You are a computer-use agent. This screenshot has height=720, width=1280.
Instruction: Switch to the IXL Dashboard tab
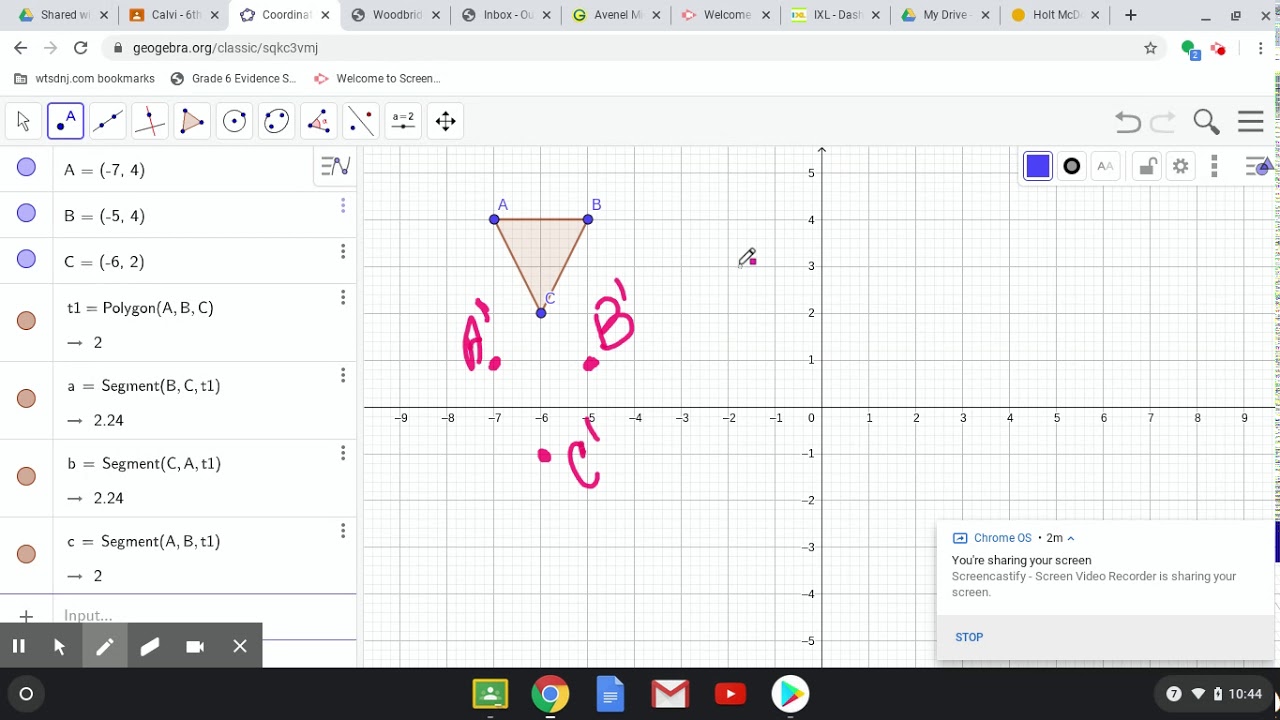(x=836, y=15)
